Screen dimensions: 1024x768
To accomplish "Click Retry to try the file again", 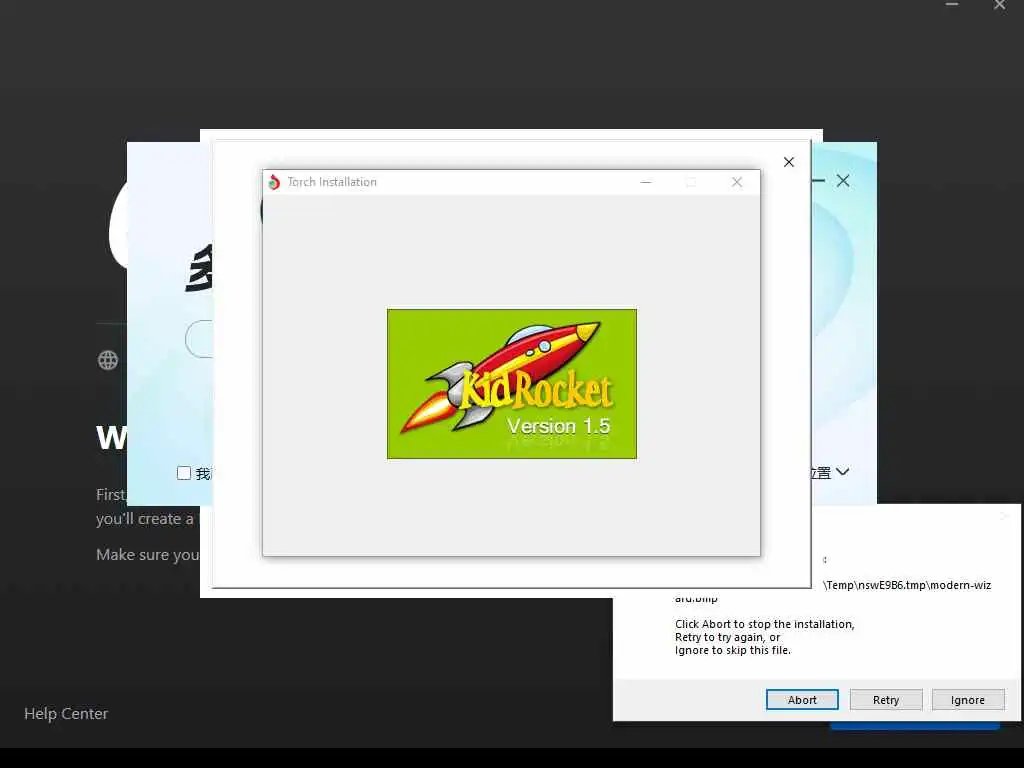I will point(886,699).
